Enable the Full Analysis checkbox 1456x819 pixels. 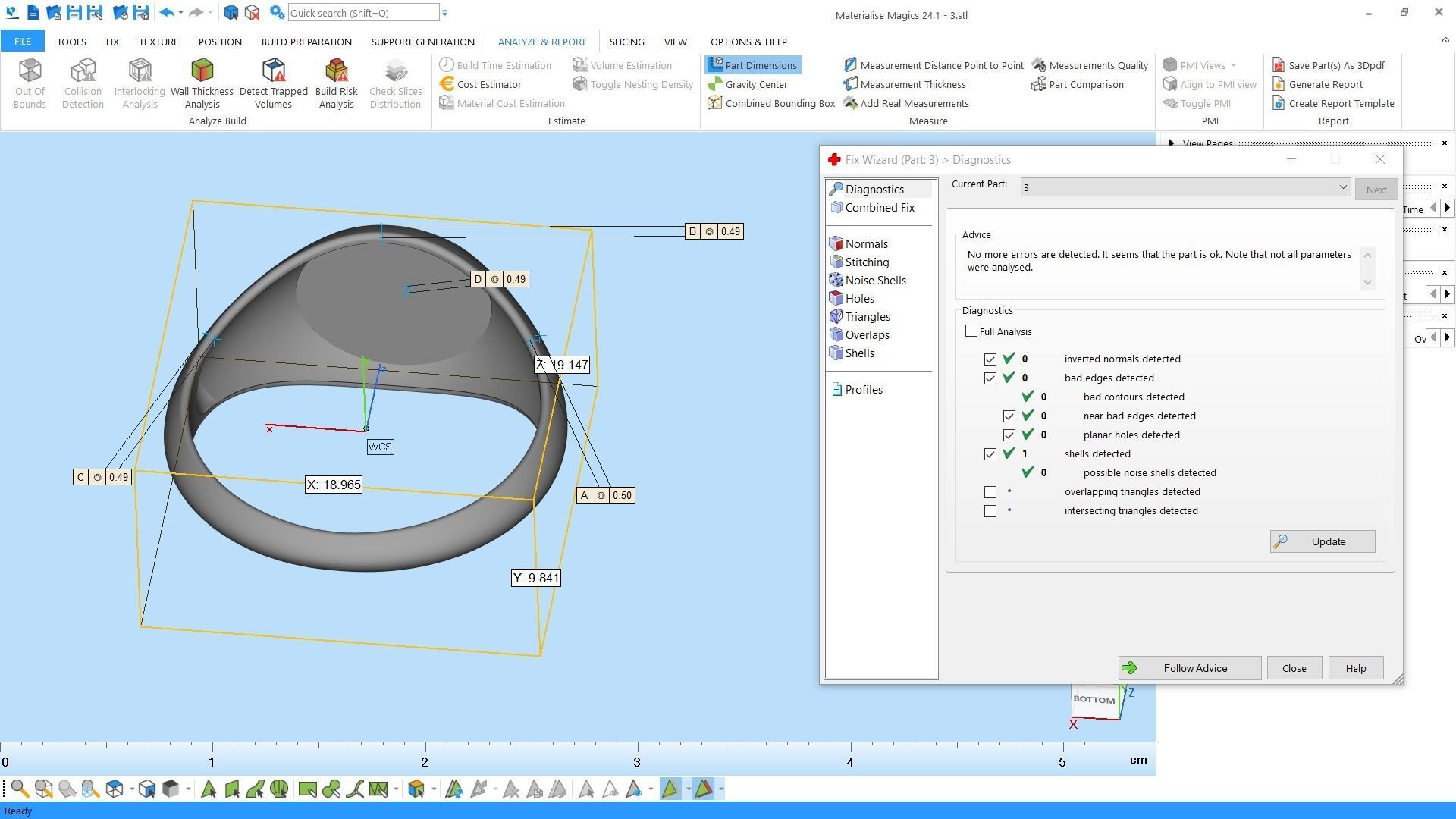(971, 331)
